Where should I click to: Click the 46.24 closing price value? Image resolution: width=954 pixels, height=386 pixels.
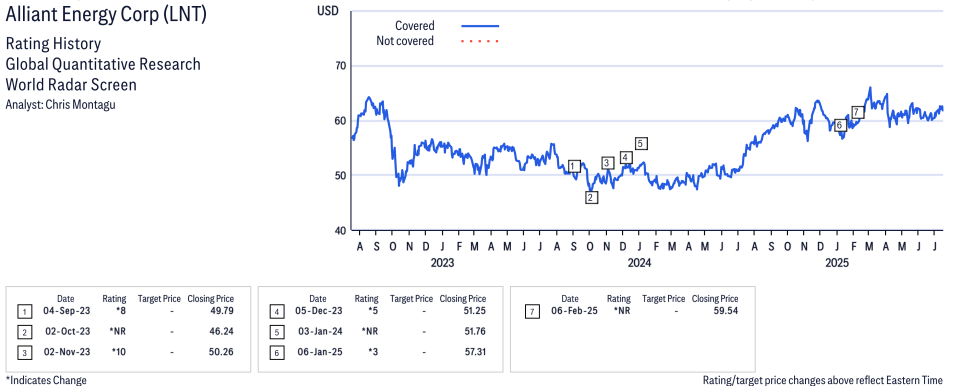[220, 332]
